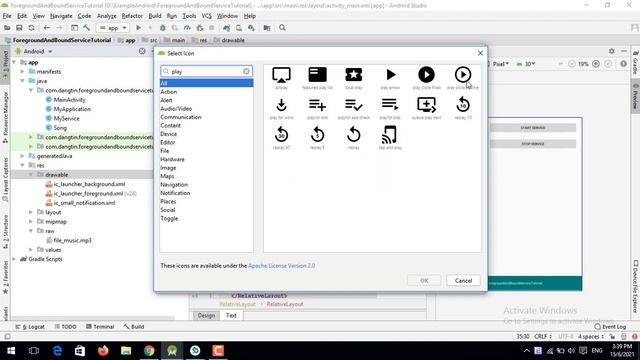640x360 pixels.
Task: Click the Save All toolbar icon
Action: click(19, 28)
